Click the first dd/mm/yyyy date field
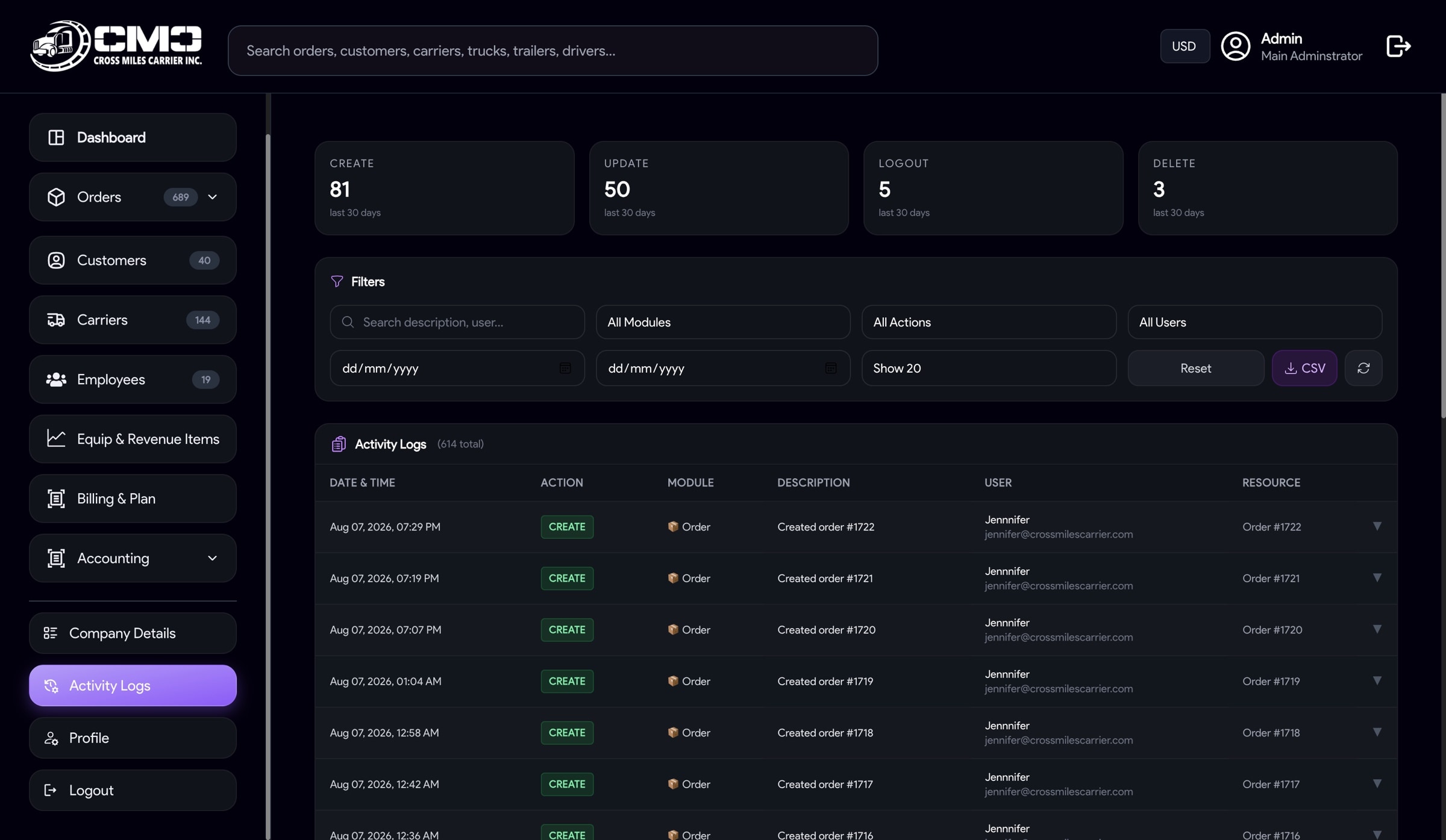1446x840 pixels. pyautogui.click(x=457, y=368)
